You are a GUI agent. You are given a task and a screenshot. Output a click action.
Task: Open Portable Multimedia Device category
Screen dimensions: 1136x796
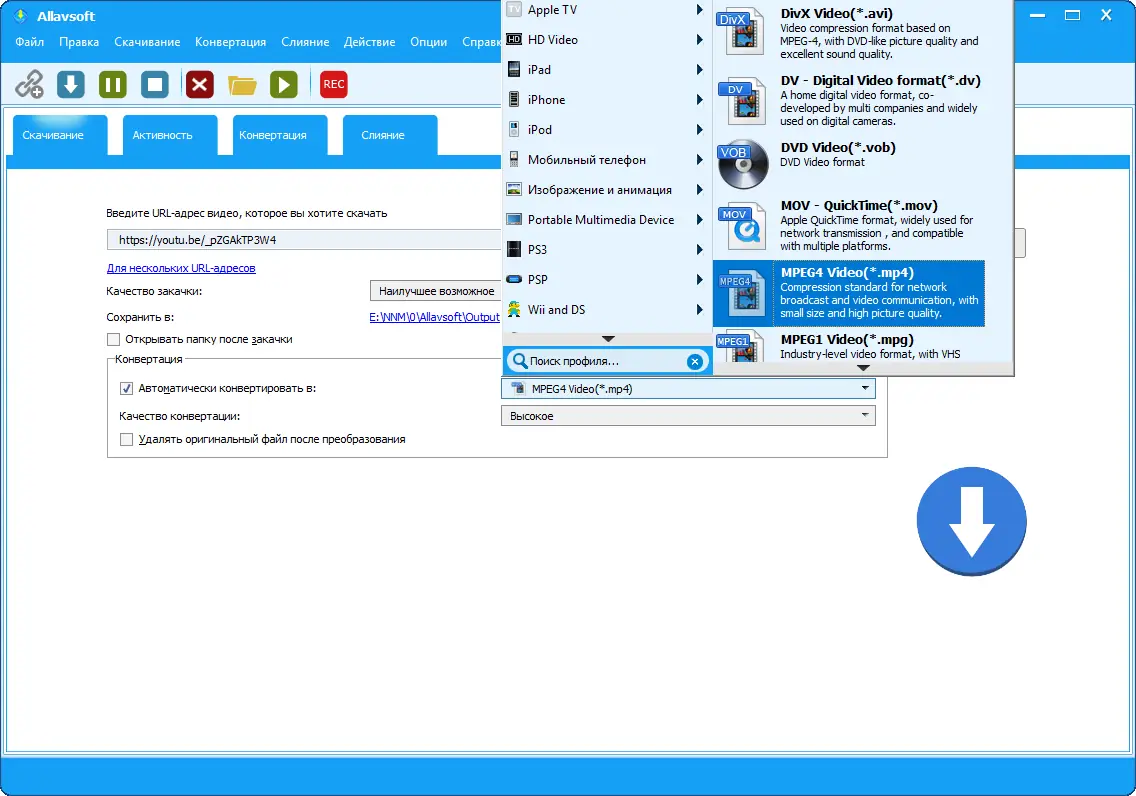605,219
